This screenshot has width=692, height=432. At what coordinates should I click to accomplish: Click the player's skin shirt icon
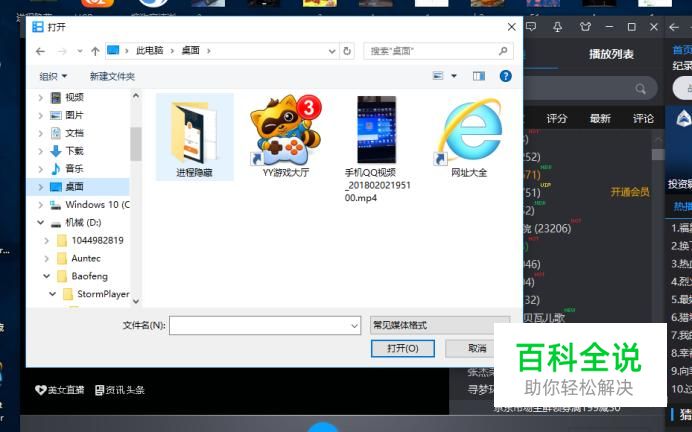tap(585, 27)
